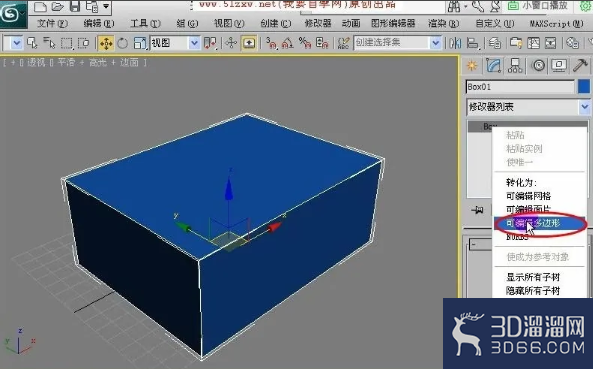This screenshot has width=593, height=369.
Task: Toggle Window/Crossing selection mode
Action: 83,43
